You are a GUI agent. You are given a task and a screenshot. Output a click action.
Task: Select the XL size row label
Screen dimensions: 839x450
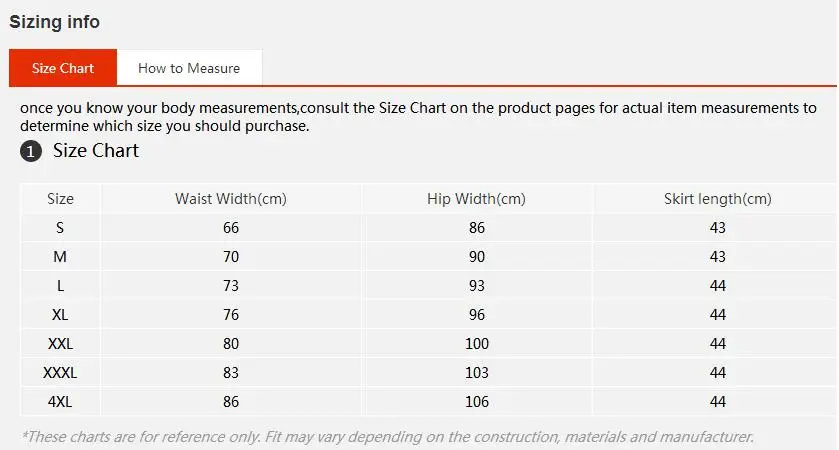pyautogui.click(x=60, y=315)
